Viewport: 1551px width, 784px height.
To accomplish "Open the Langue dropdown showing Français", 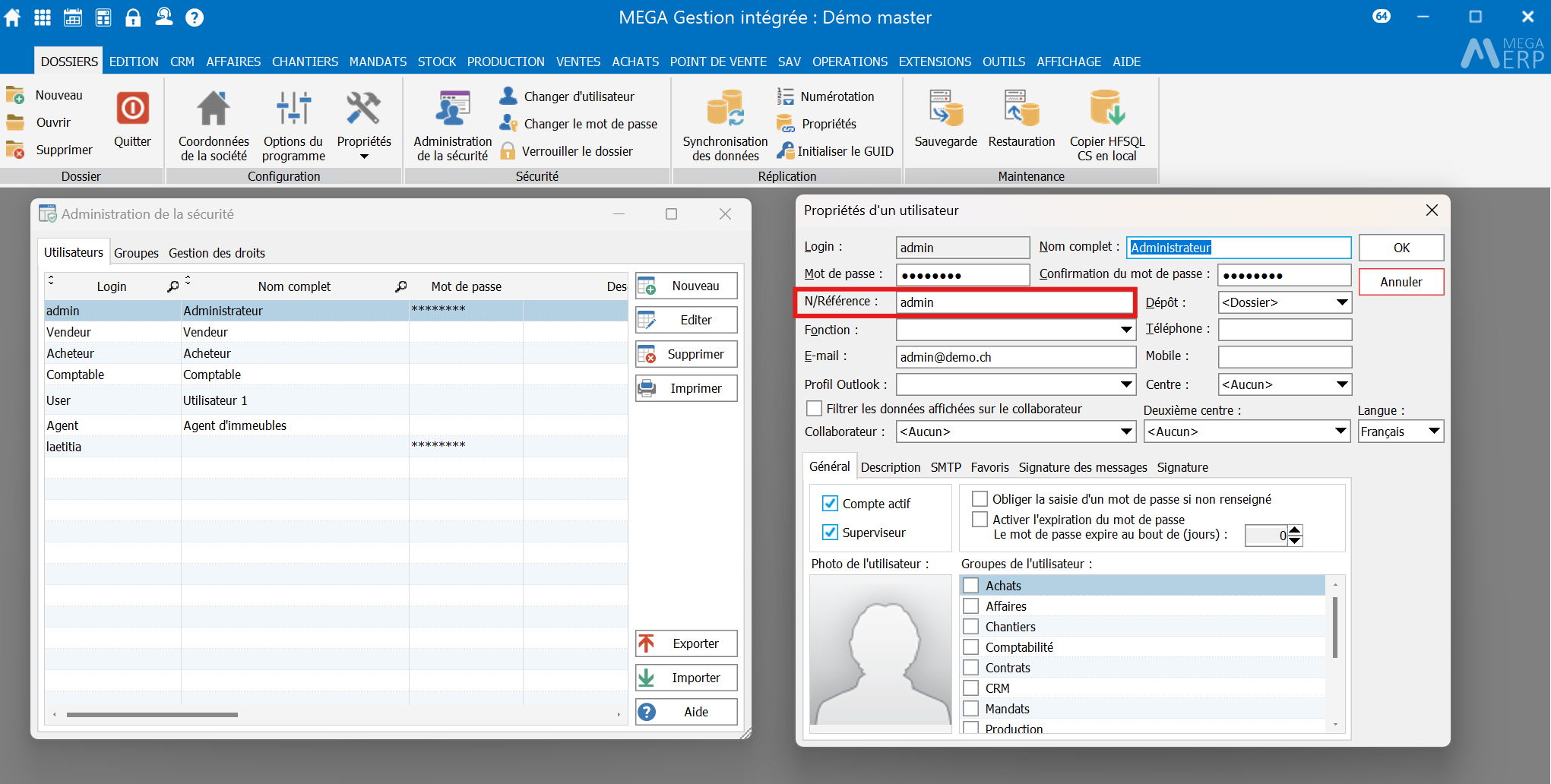I will [1433, 432].
